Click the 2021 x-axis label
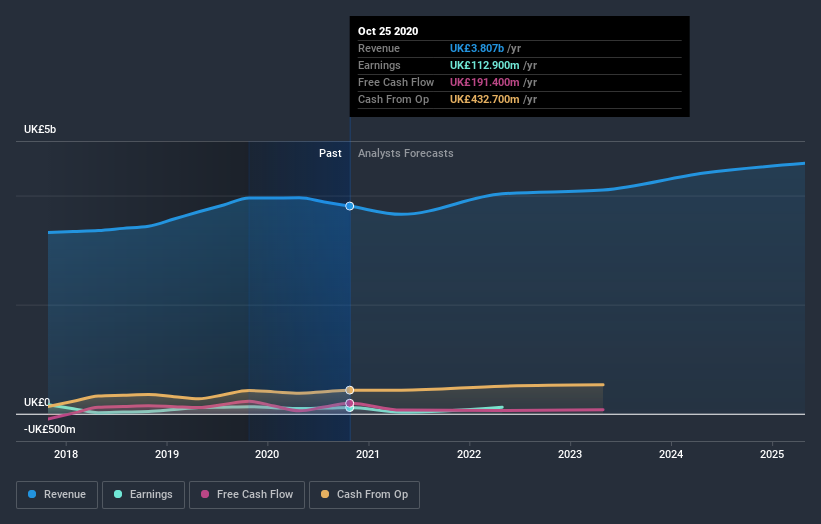This screenshot has height=524, width=821. coord(368,454)
